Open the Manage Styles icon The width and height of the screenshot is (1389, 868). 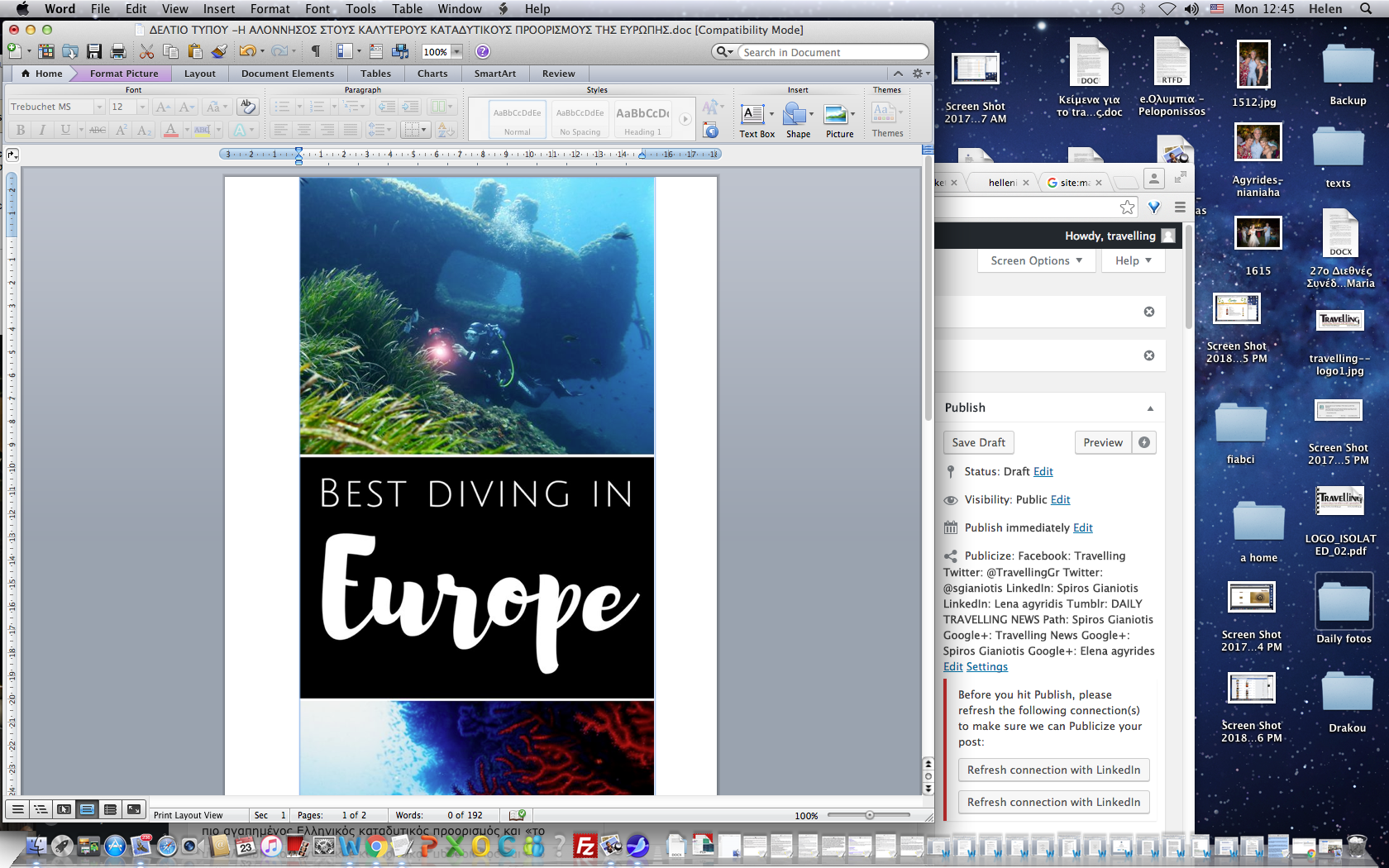(711, 131)
